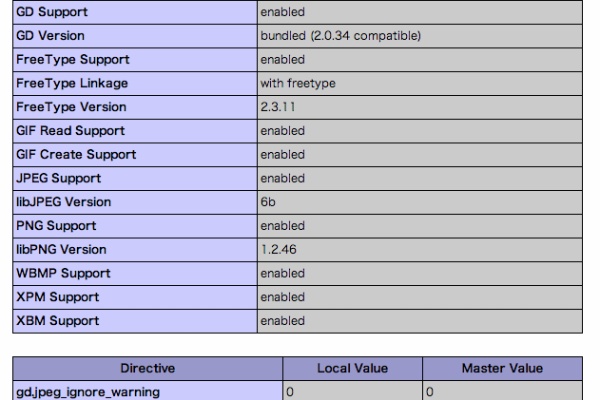The height and width of the screenshot is (400, 600).
Task: Click the FreeType Version 2.3.11 value
Action: tap(278, 107)
